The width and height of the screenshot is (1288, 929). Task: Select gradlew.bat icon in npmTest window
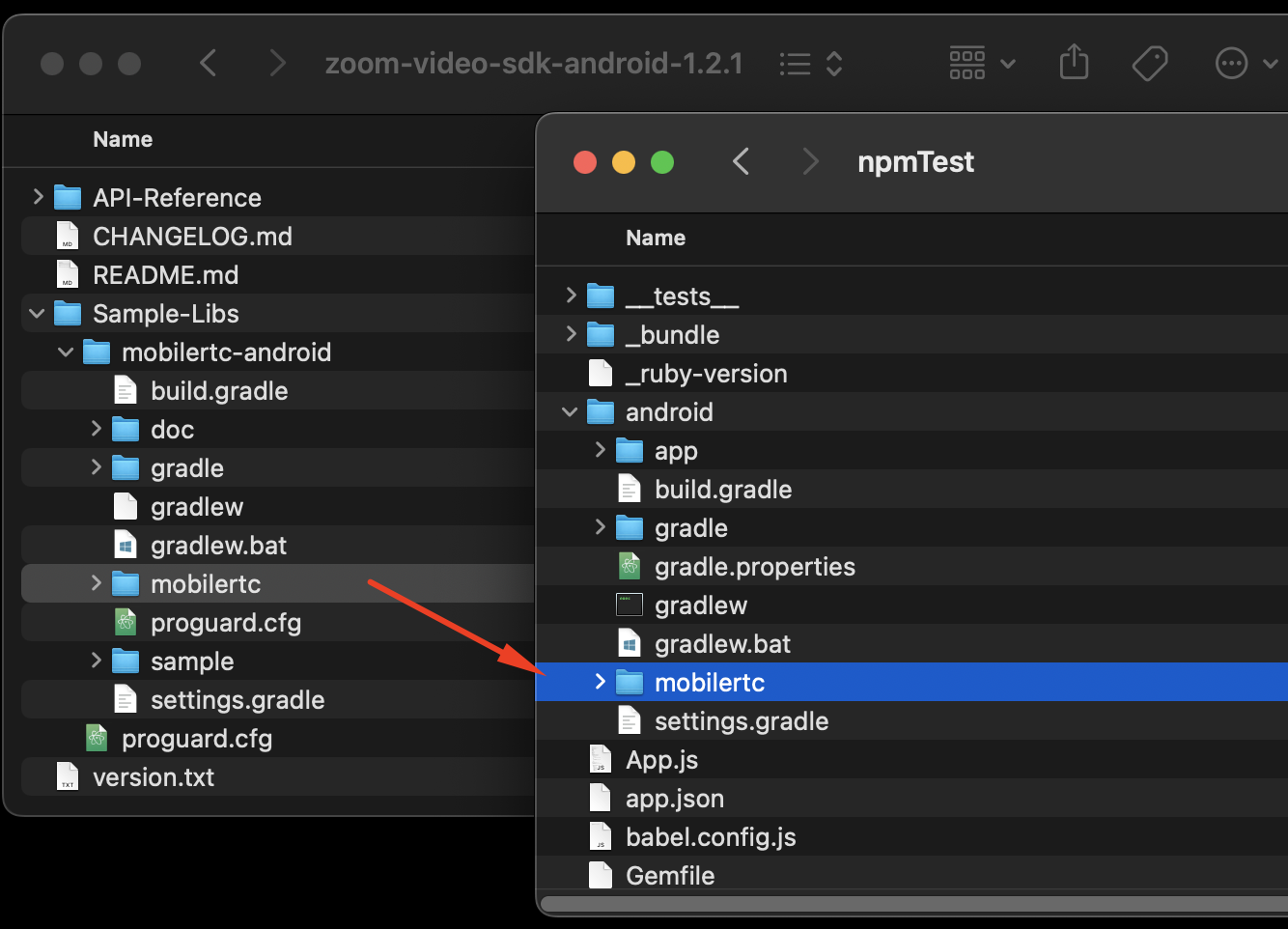[x=630, y=643]
